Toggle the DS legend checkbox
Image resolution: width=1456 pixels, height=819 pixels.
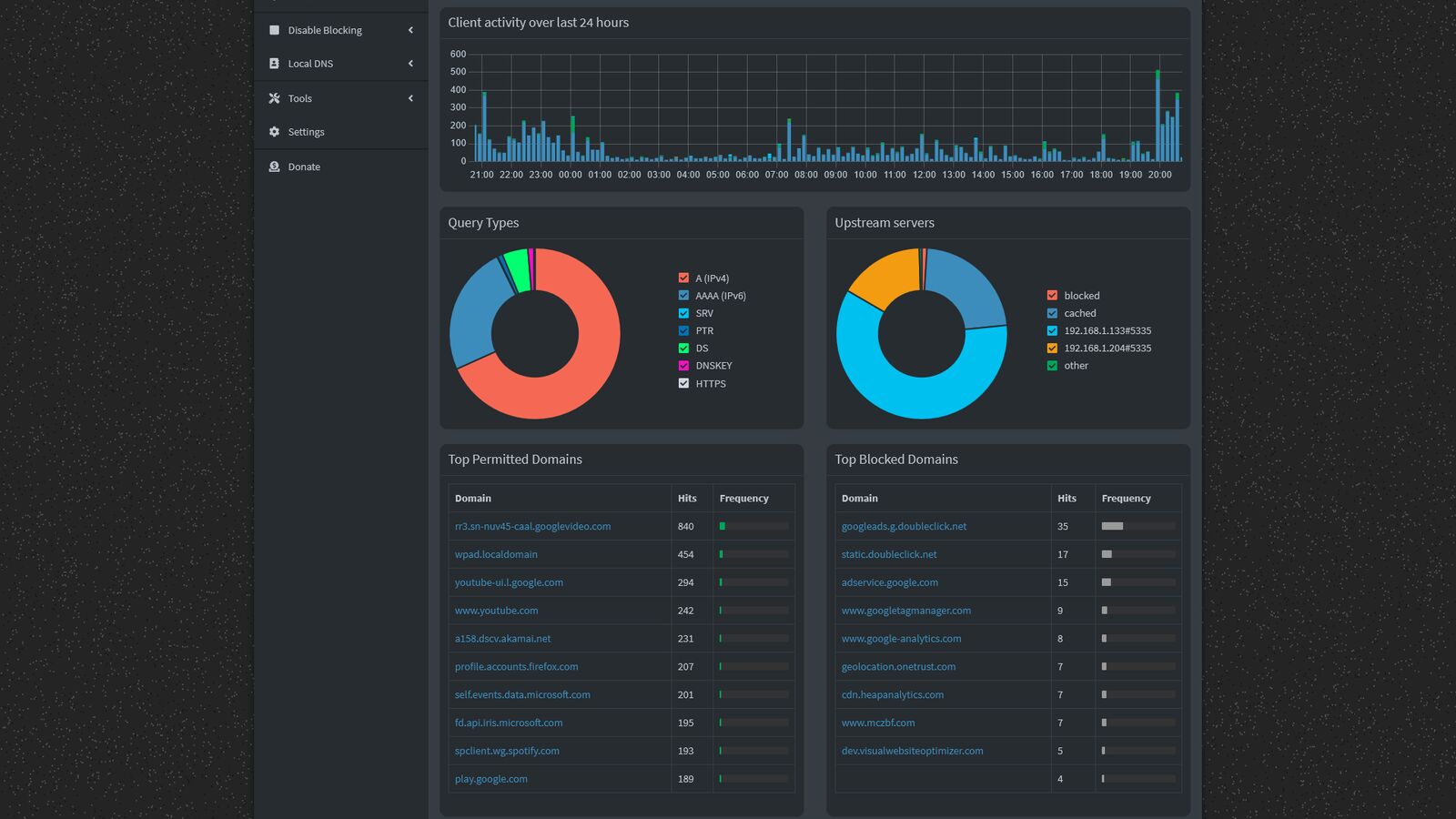[683, 348]
